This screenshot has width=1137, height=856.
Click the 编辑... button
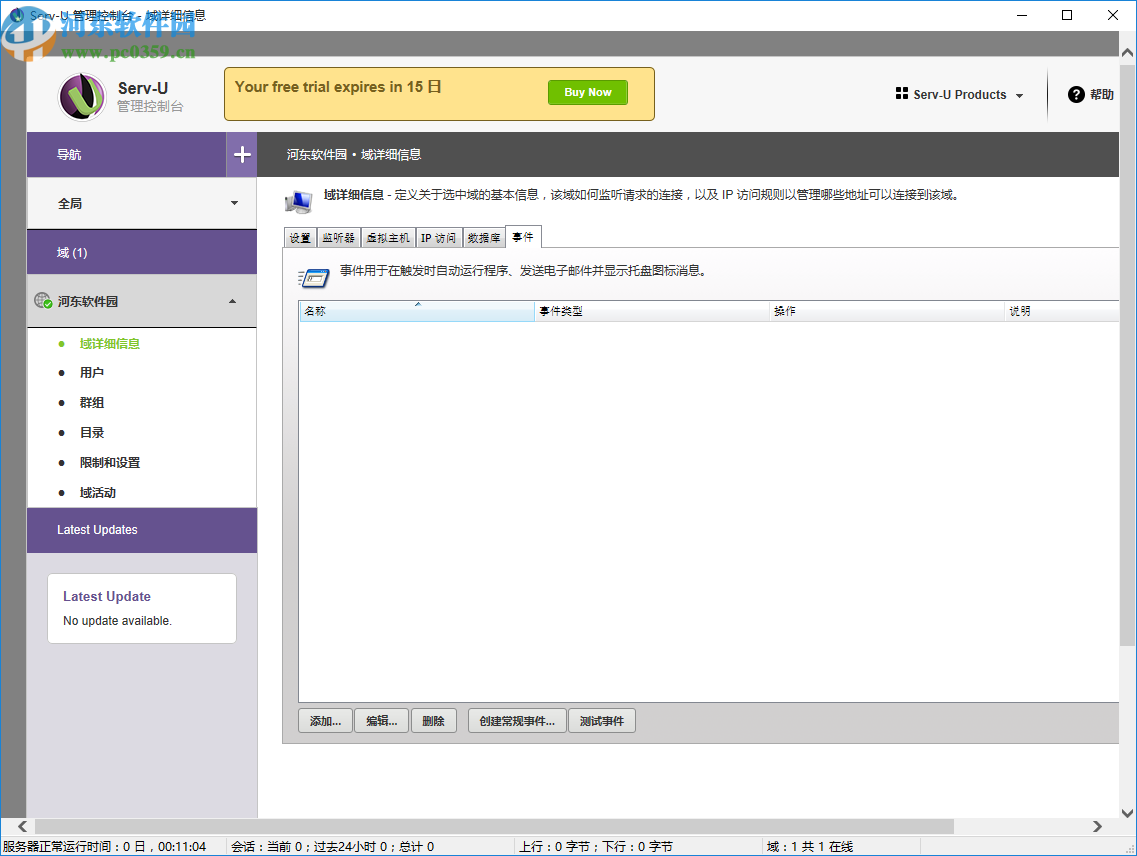tap(381, 721)
